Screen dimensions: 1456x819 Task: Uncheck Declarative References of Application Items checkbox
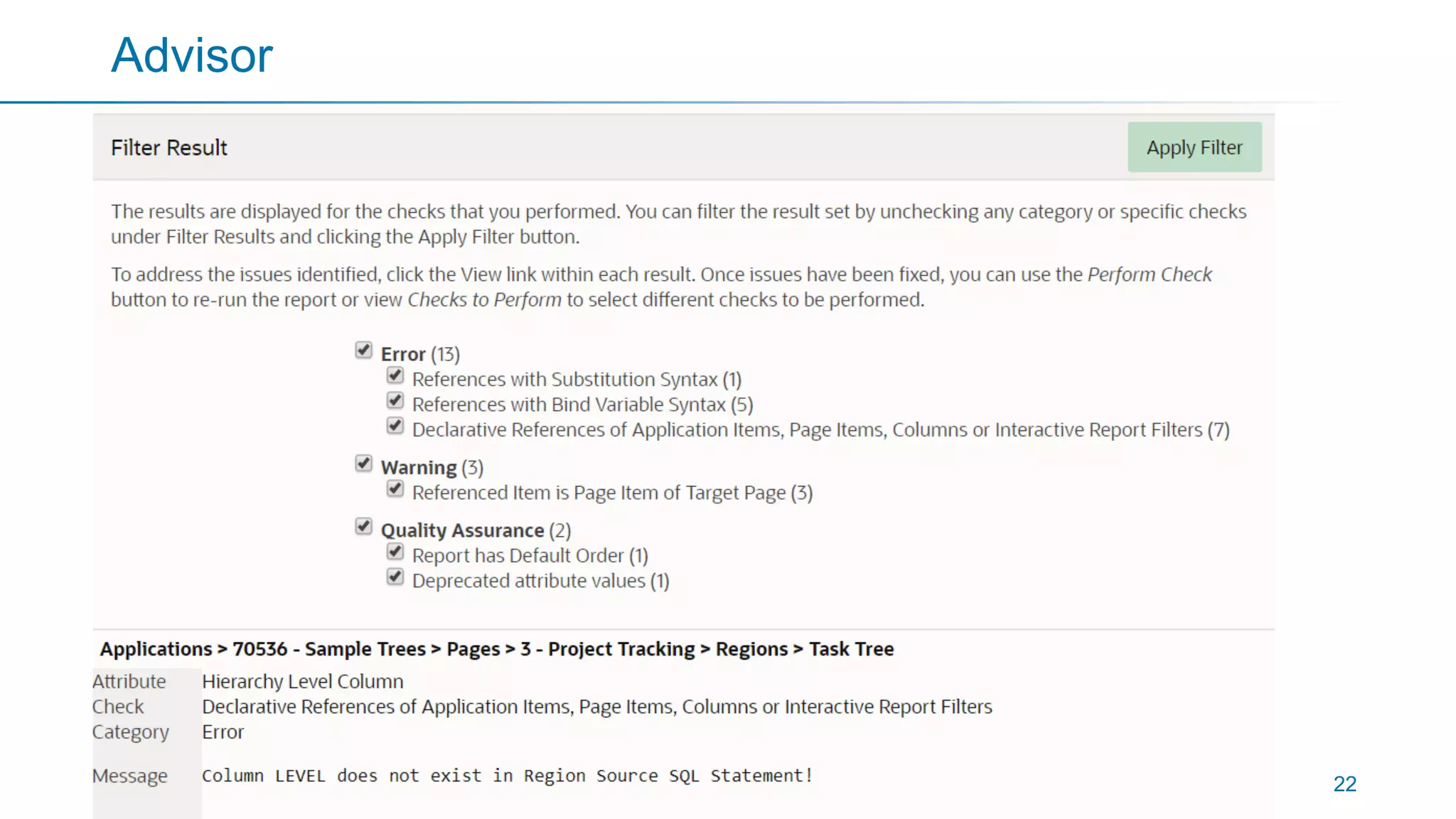coord(395,426)
